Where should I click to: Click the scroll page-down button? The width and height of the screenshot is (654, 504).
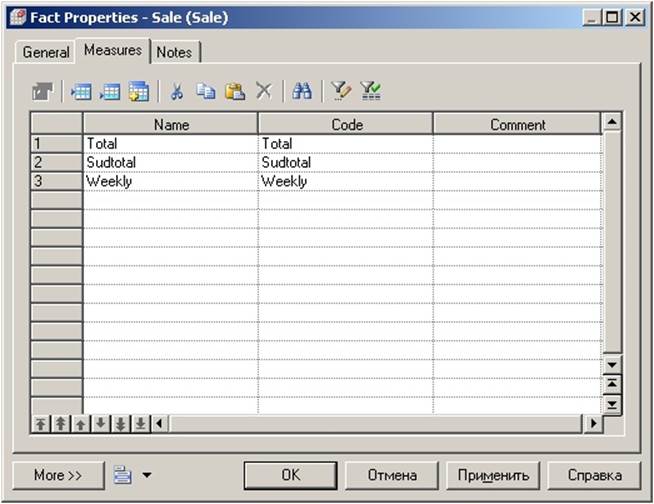(x=612, y=404)
